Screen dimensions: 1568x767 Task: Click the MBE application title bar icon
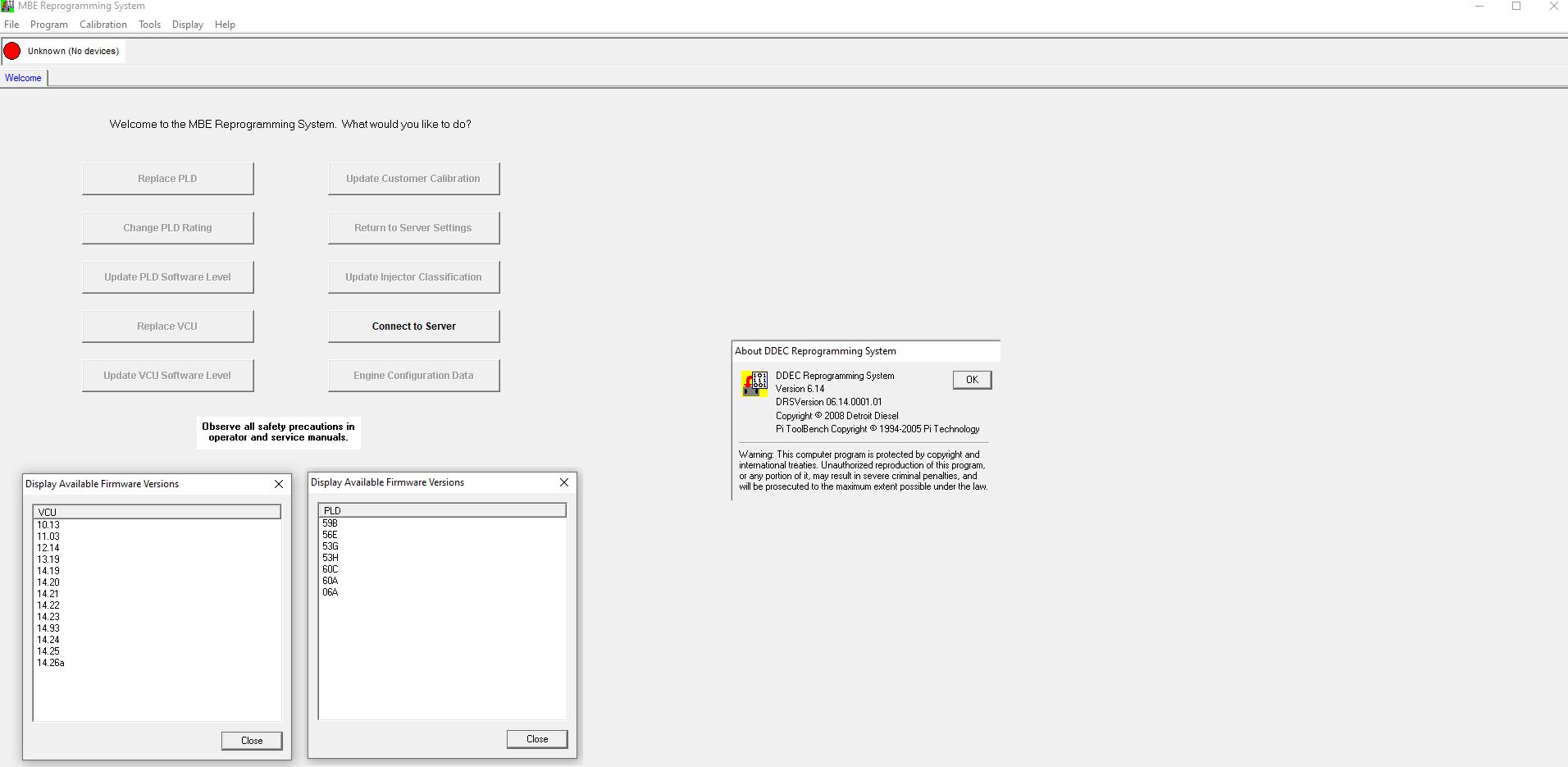7,6
